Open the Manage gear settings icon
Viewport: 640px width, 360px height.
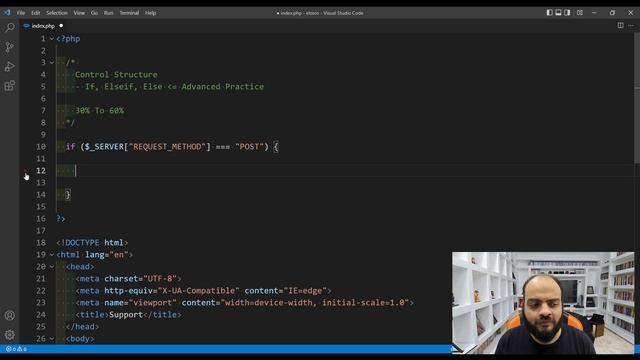click(x=9, y=335)
